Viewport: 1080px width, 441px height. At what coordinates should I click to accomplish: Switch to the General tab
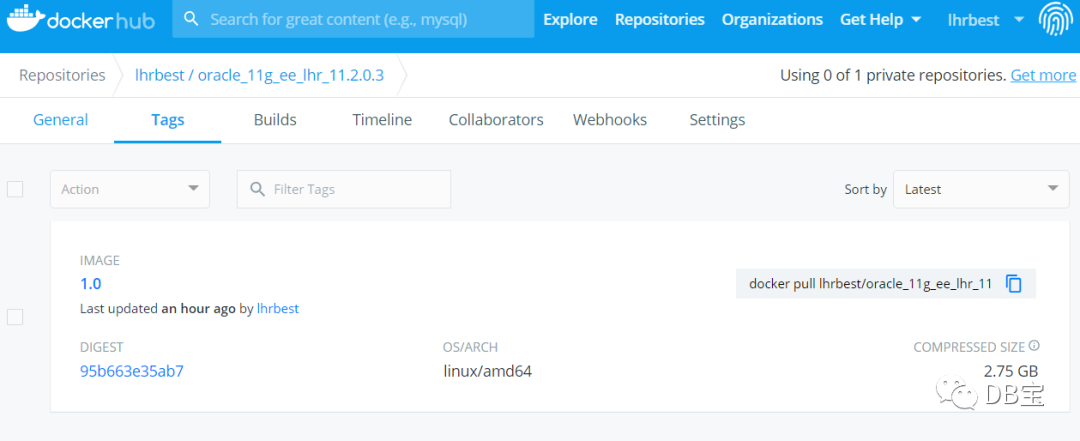click(x=61, y=120)
